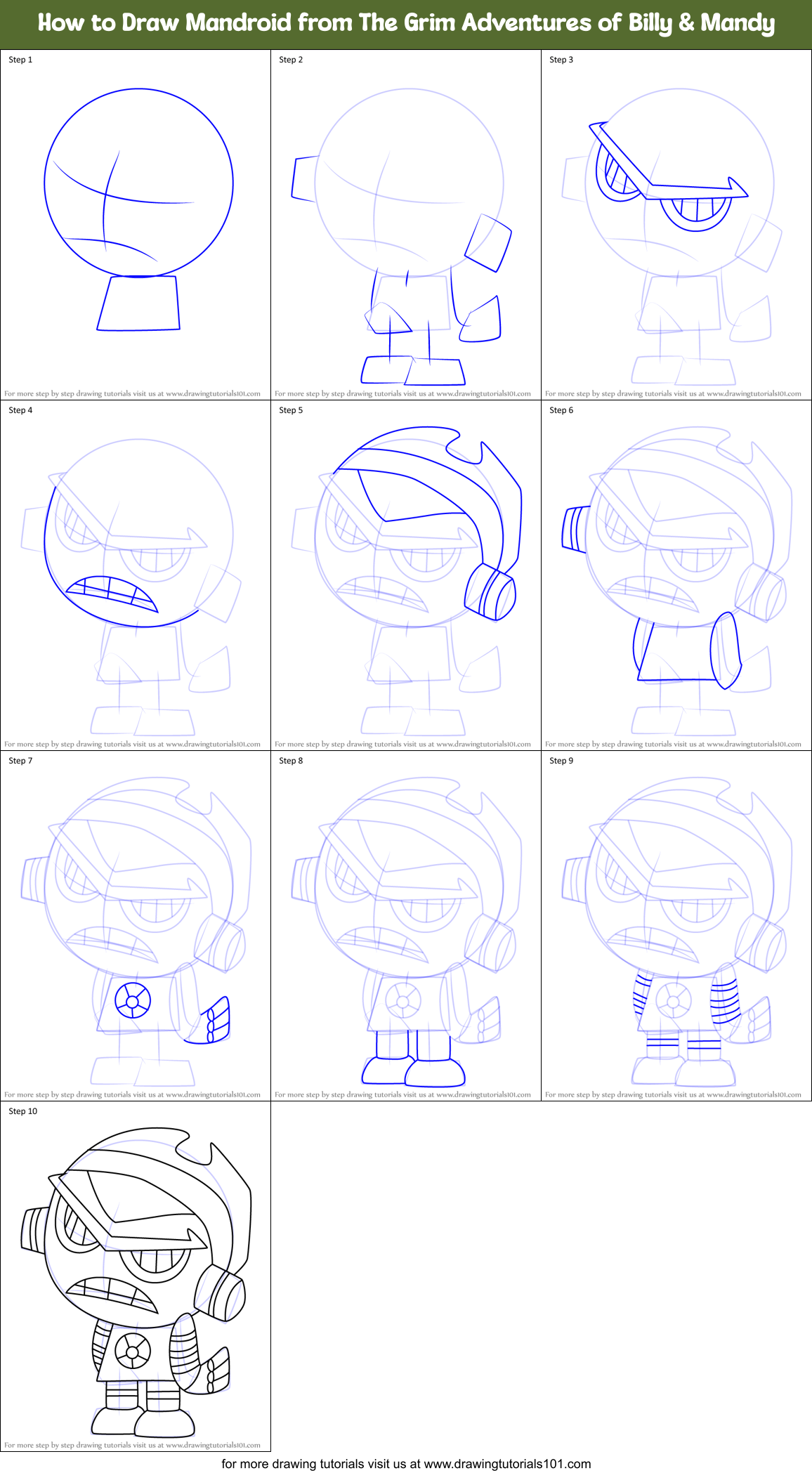The height and width of the screenshot is (1473, 812).
Task: Click the Step 6 drawing thumbnail
Action: click(676, 575)
